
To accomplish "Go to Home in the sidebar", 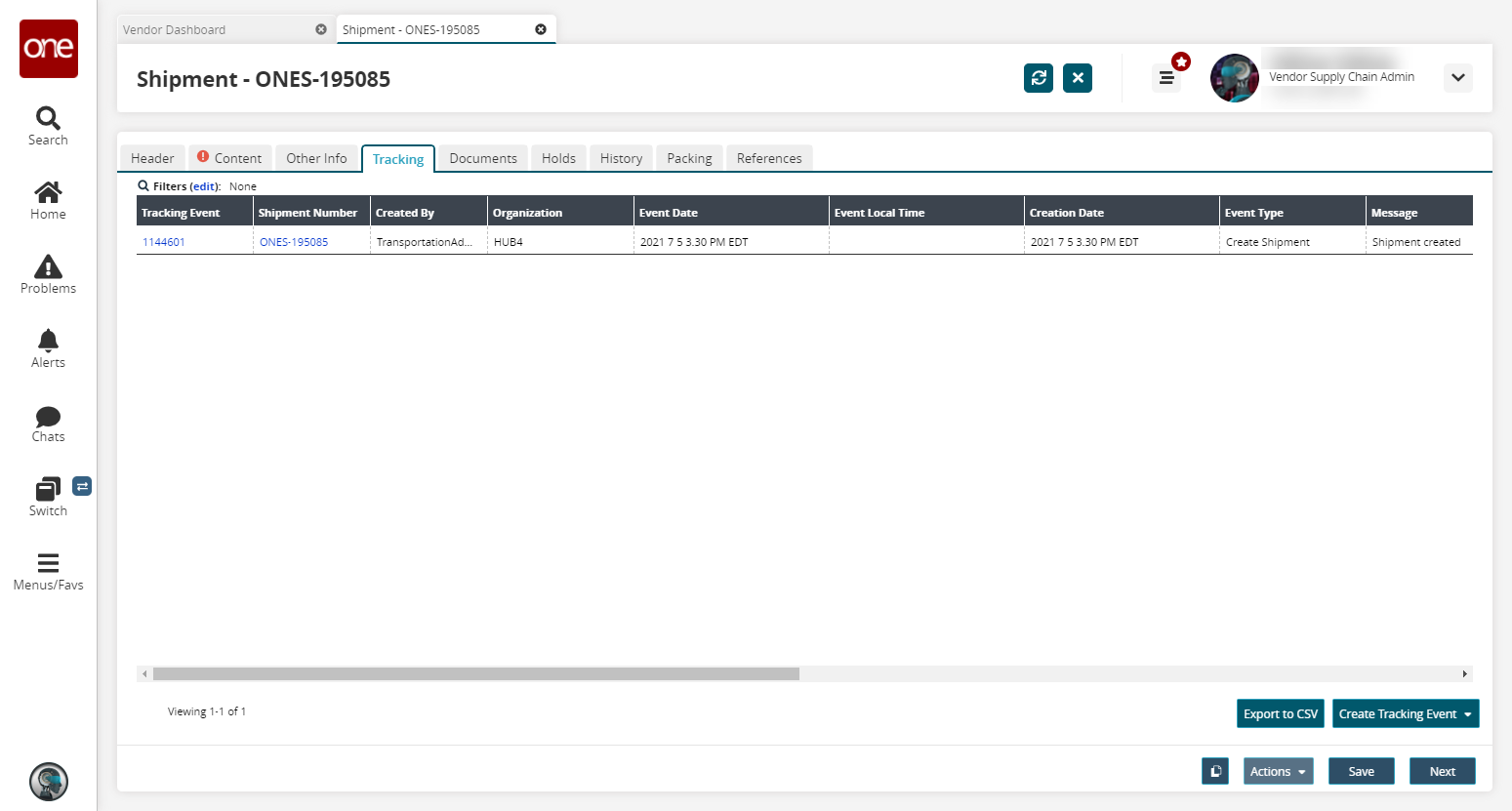I will click(x=48, y=200).
